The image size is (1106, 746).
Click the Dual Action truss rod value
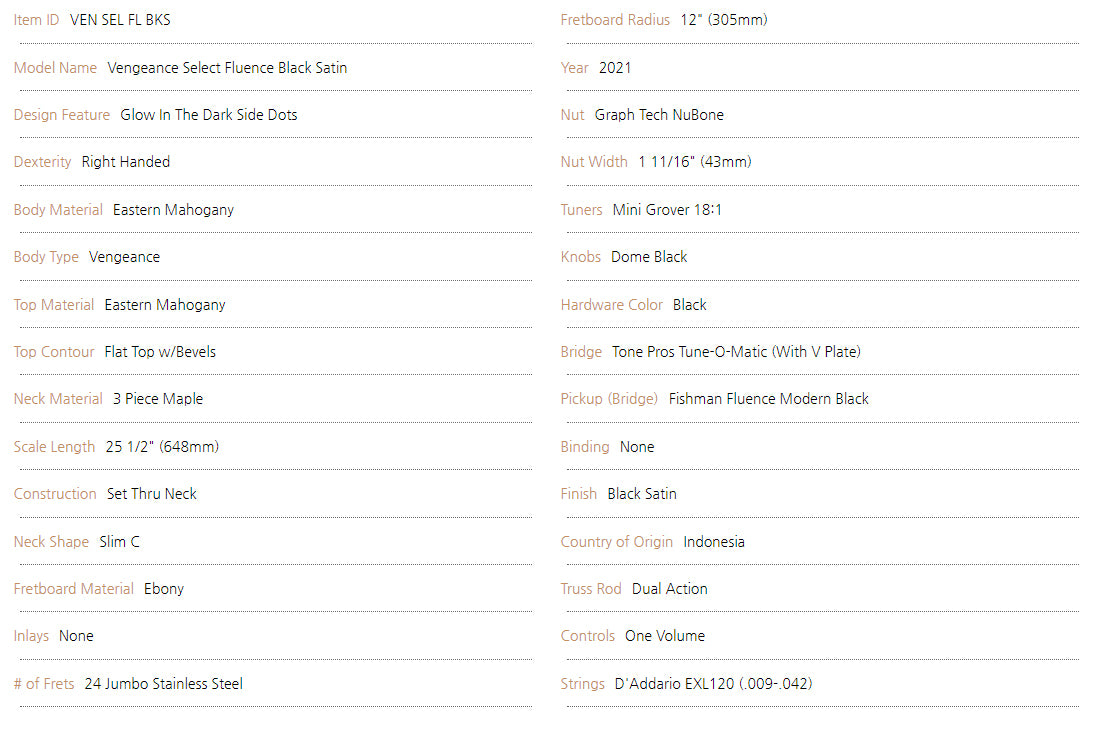[669, 589]
